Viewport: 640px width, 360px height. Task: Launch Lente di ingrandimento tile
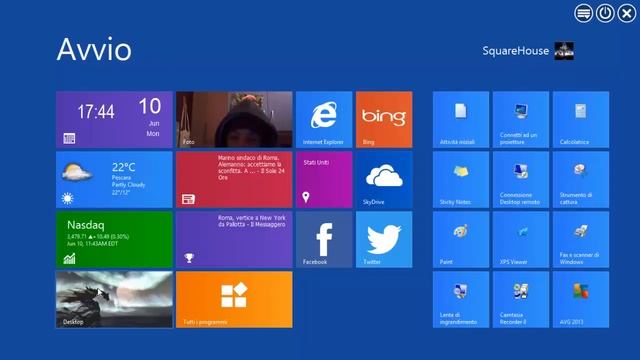pos(461,300)
